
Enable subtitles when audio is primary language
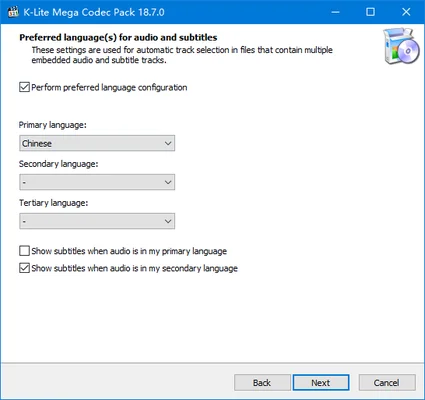click(x=24, y=251)
